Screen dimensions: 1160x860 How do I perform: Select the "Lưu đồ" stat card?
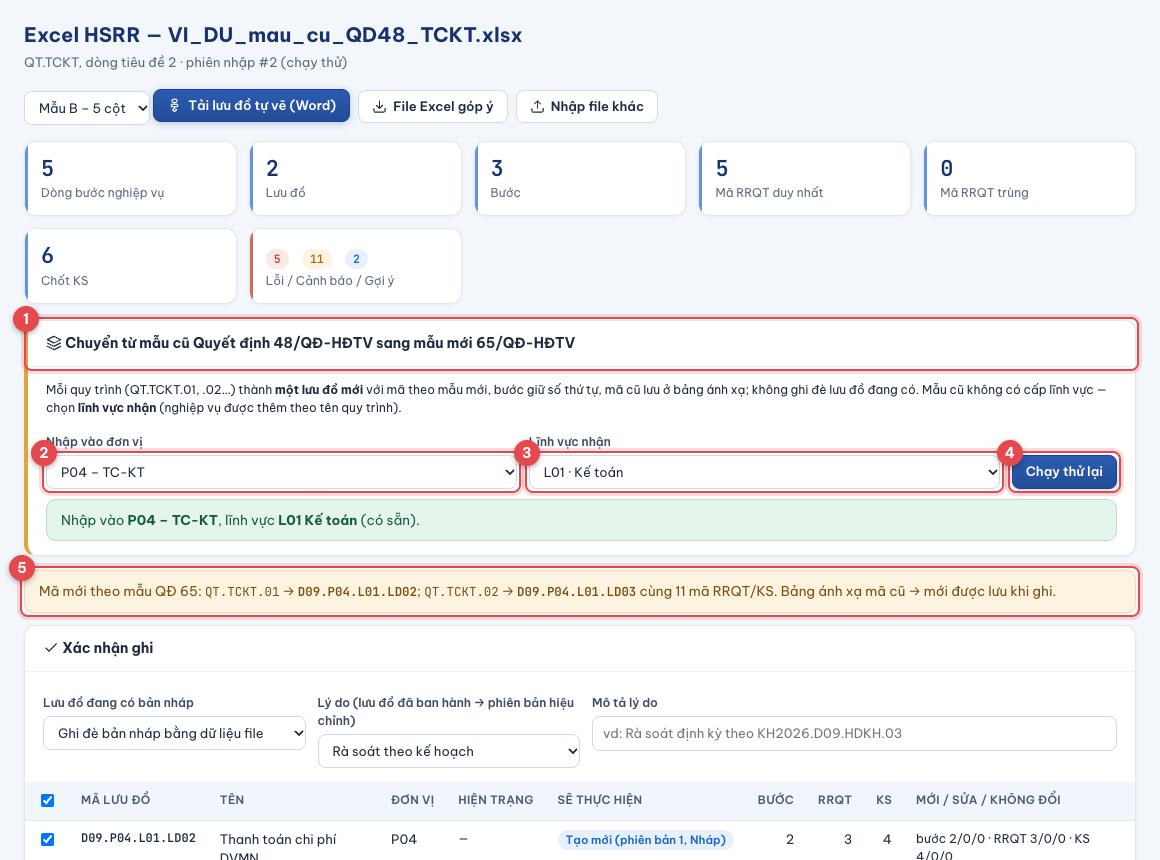pos(356,178)
